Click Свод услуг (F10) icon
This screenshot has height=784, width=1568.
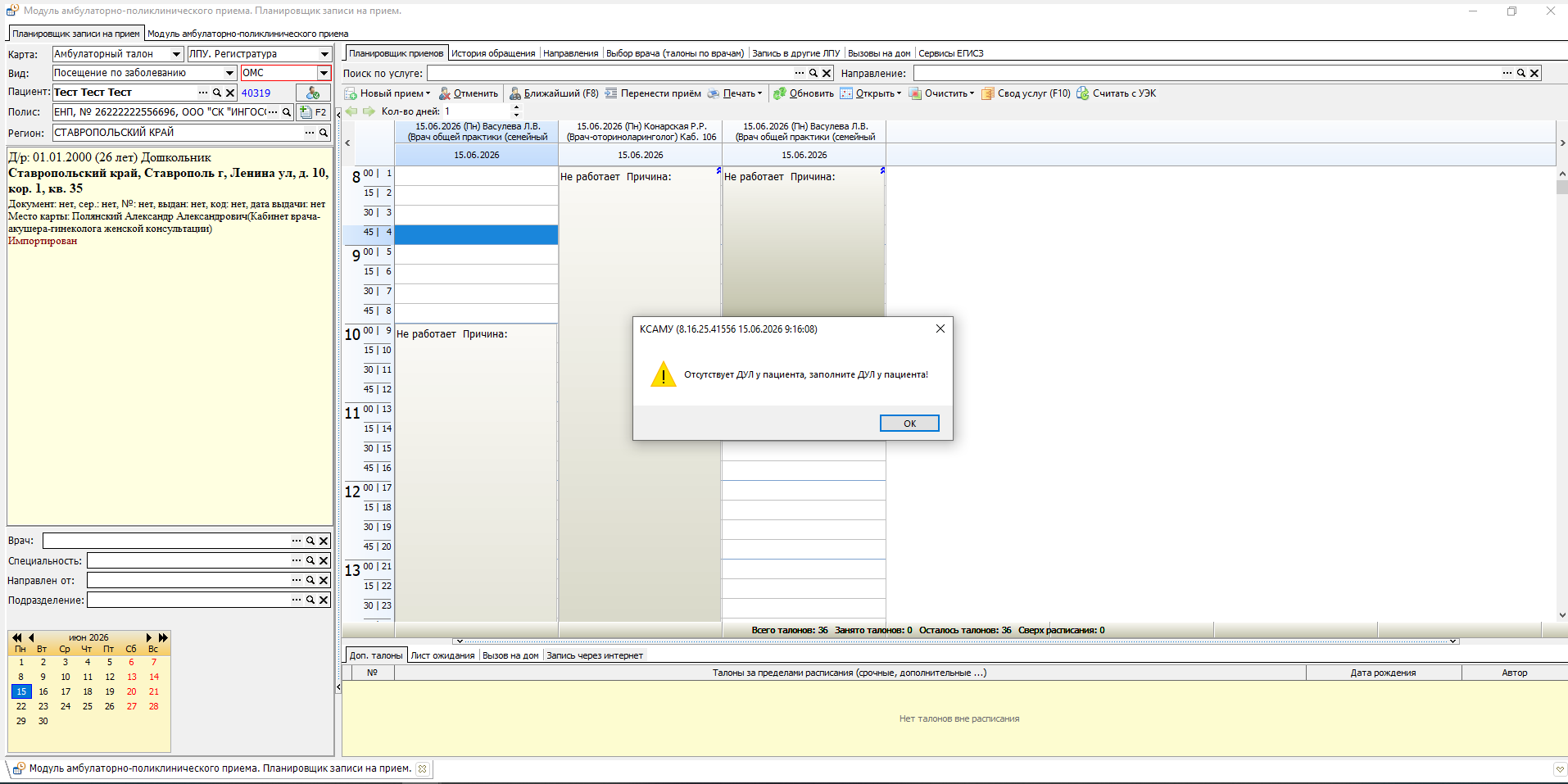(988, 93)
